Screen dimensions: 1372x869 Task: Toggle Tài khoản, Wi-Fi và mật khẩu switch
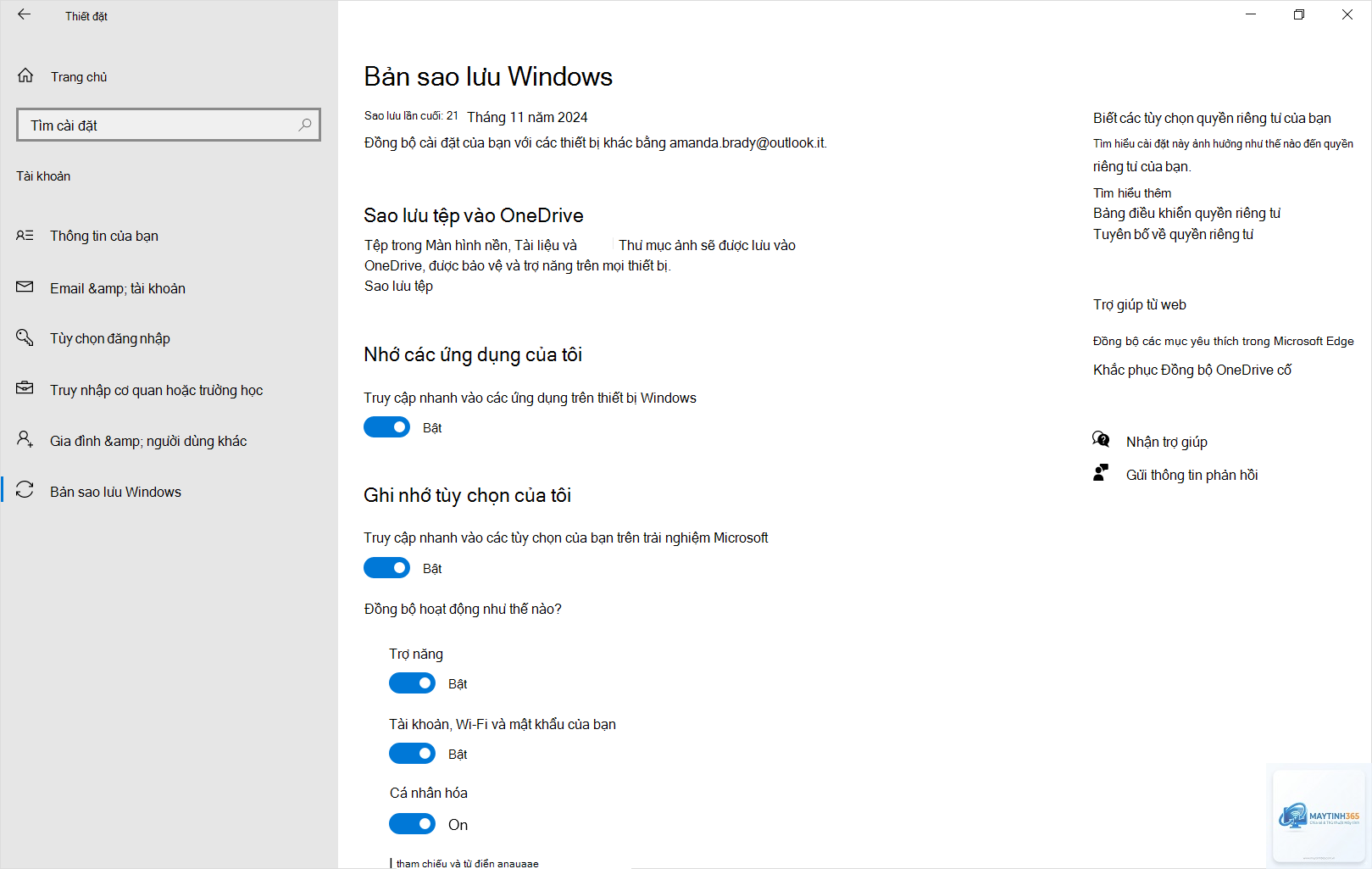click(x=412, y=754)
